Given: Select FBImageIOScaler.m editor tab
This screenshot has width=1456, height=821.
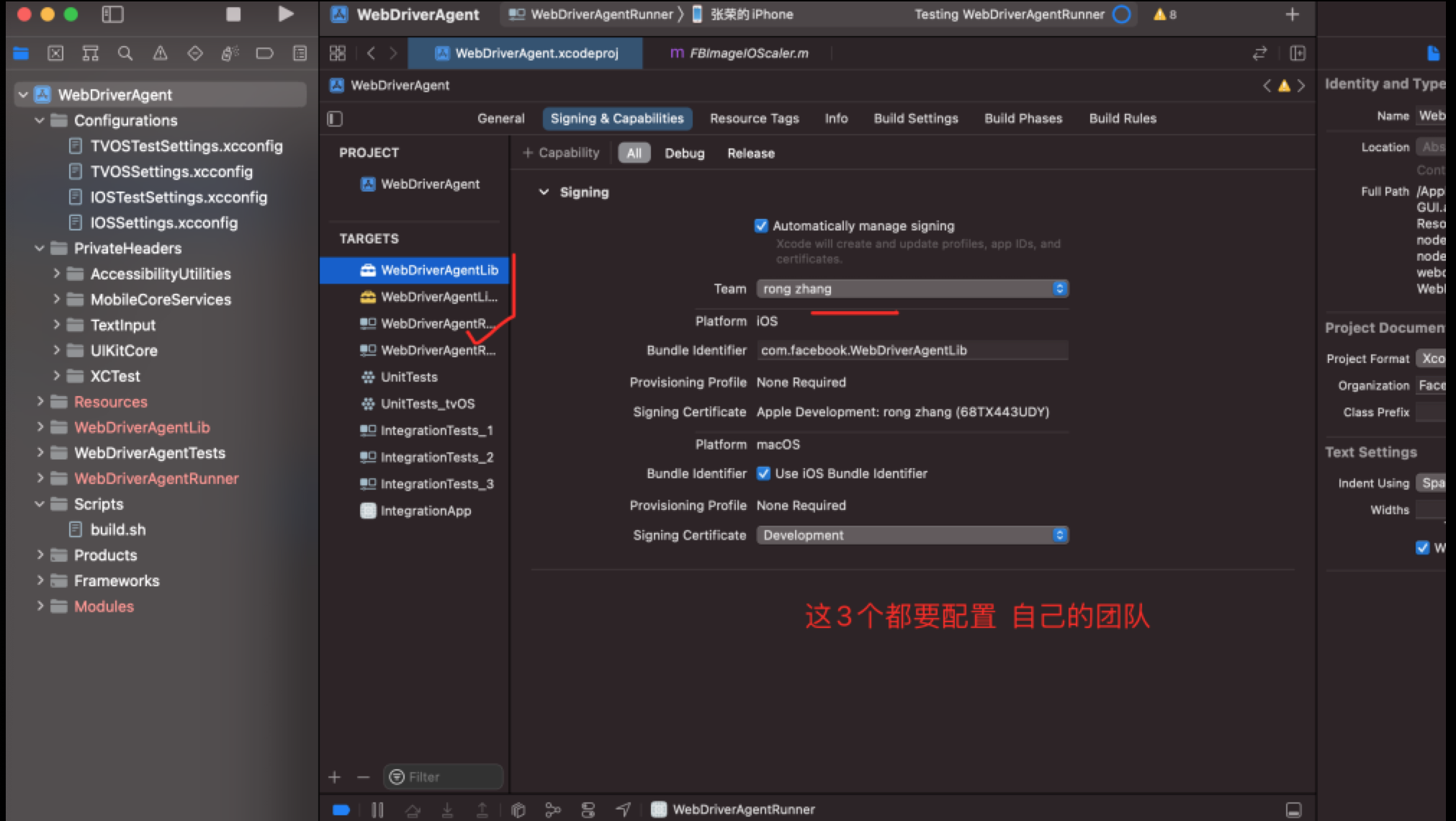Looking at the screenshot, I should click(739, 53).
